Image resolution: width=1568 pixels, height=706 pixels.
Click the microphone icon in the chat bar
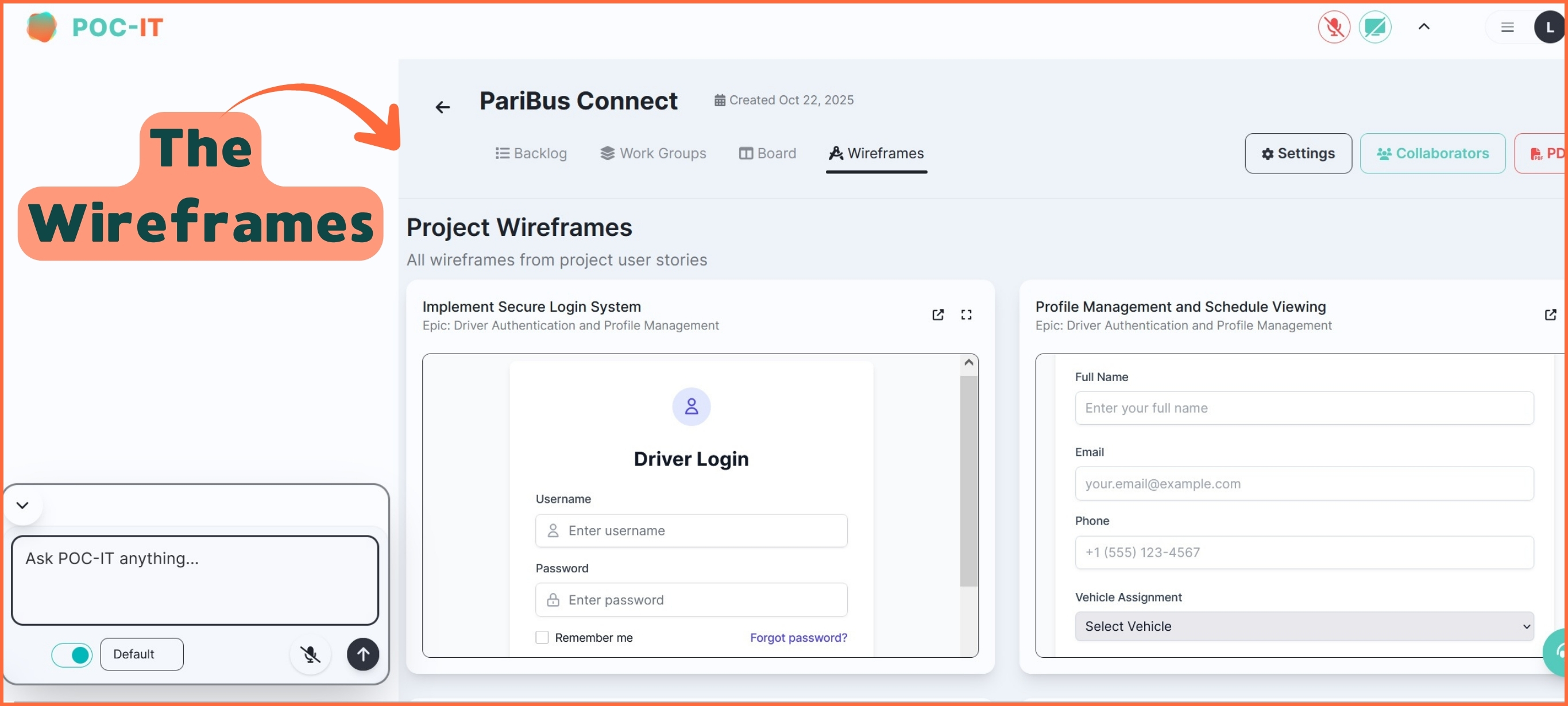pos(310,654)
